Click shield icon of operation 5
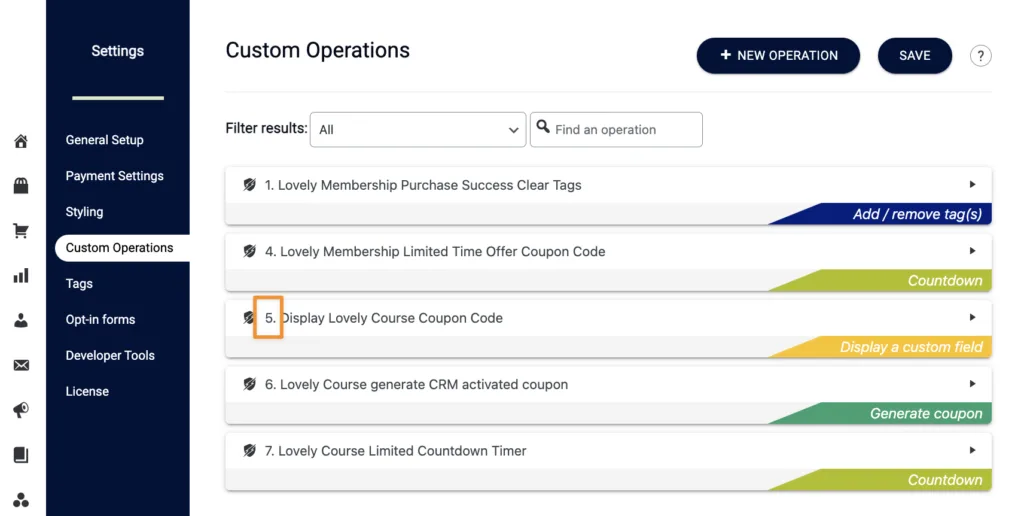 [248, 318]
